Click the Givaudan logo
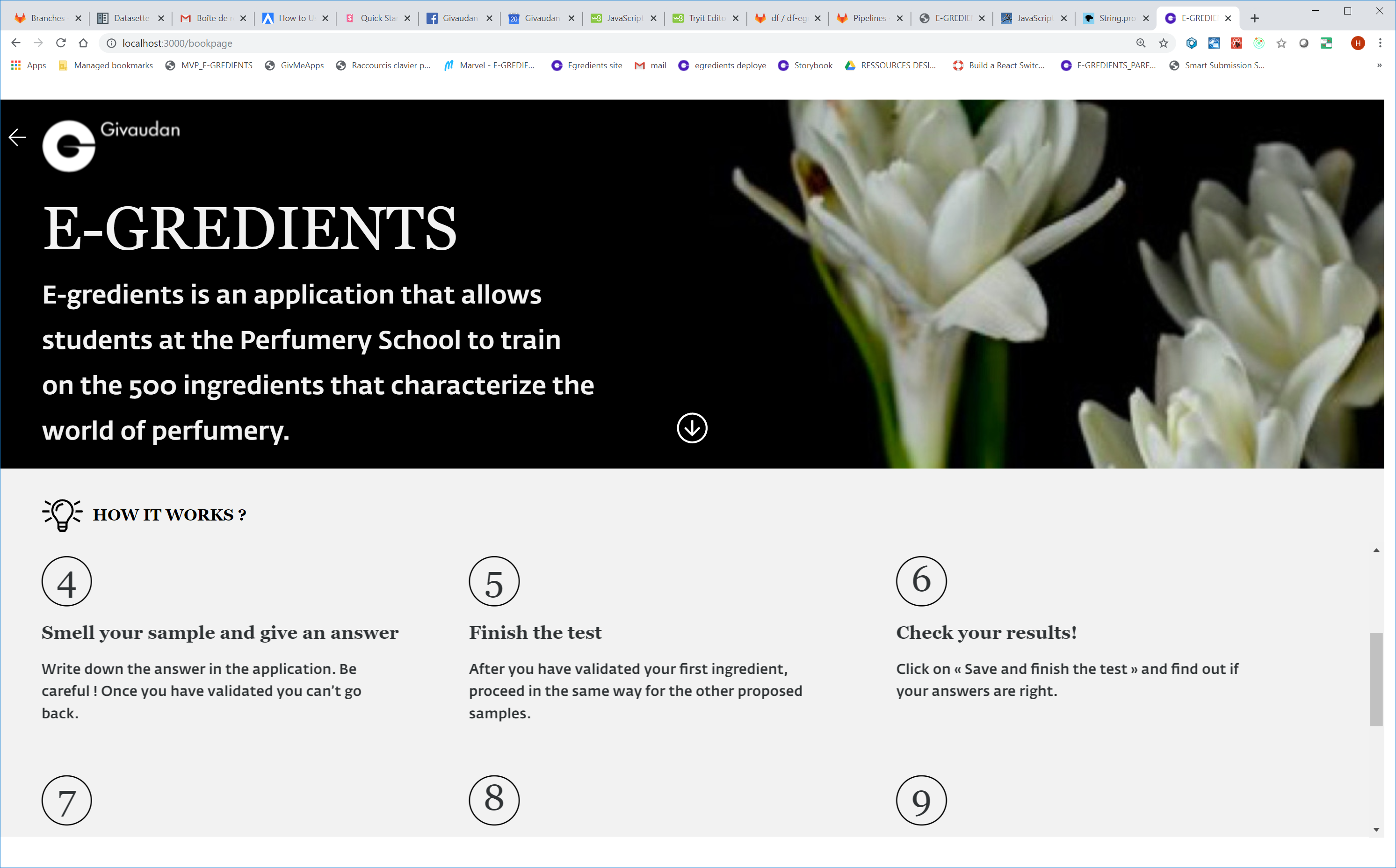 tap(111, 145)
